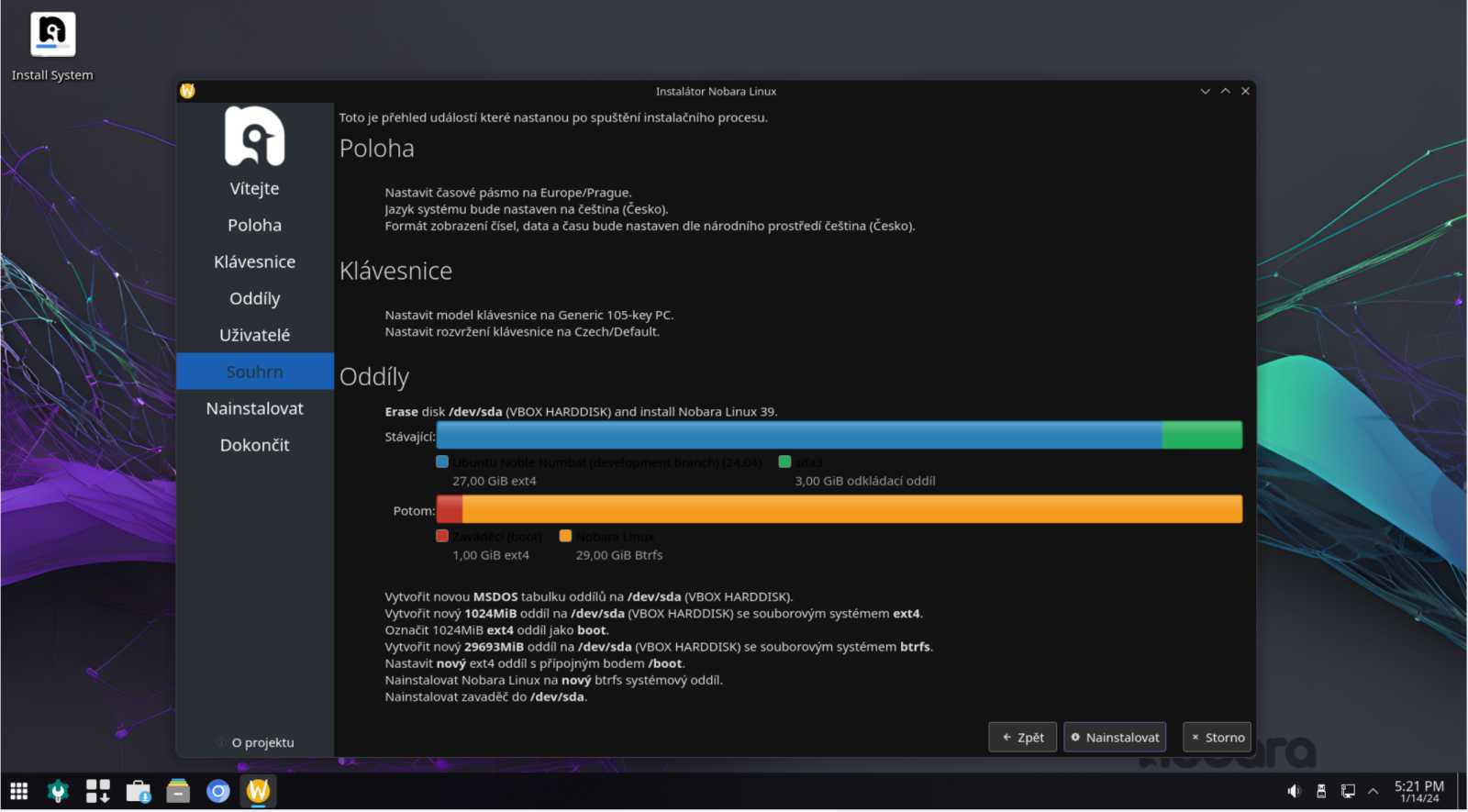This screenshot has width=1468, height=812.
Task: Open the application launcher grid
Action: [x=19, y=791]
